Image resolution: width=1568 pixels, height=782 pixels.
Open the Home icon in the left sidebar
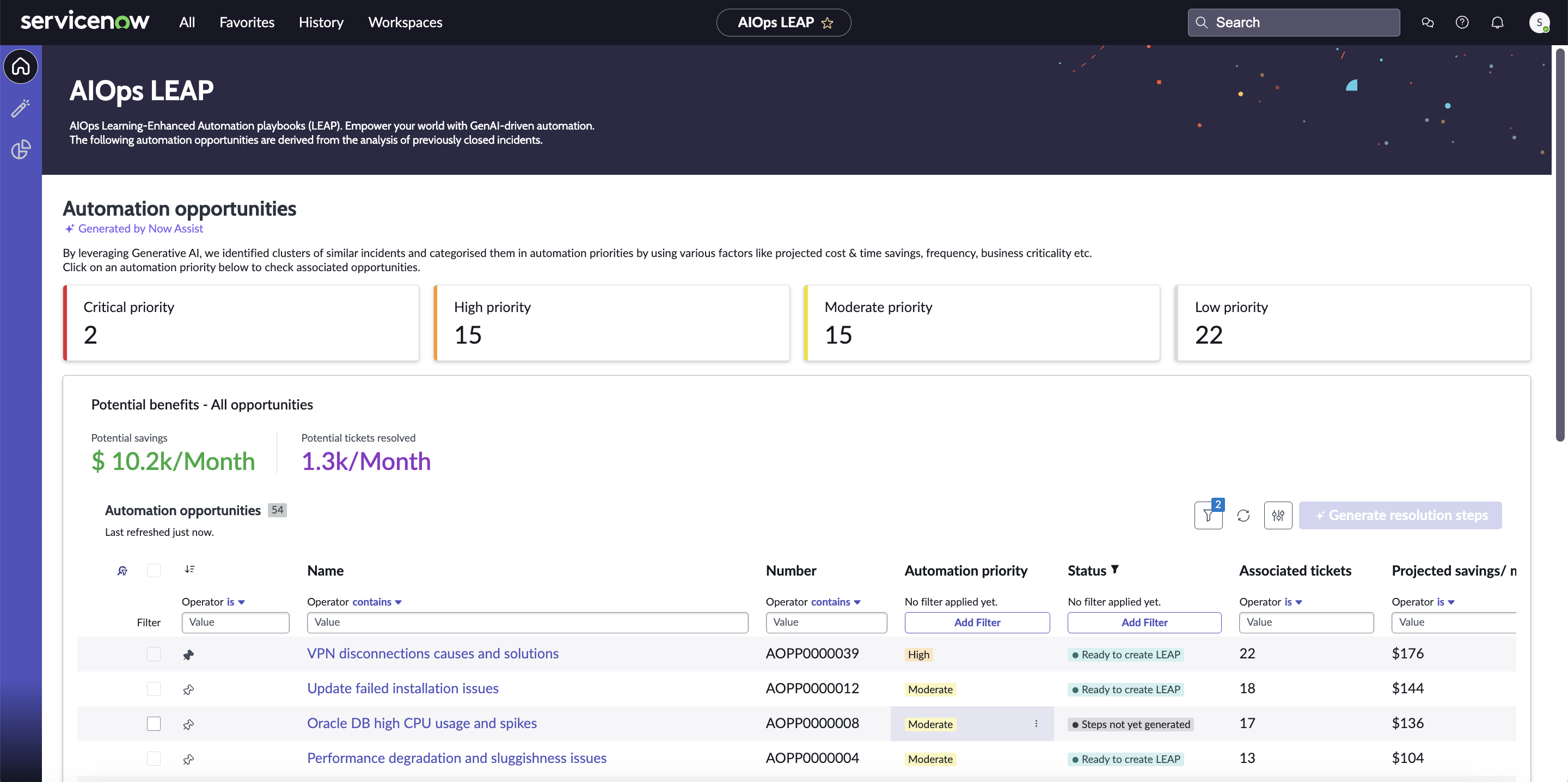tap(21, 66)
